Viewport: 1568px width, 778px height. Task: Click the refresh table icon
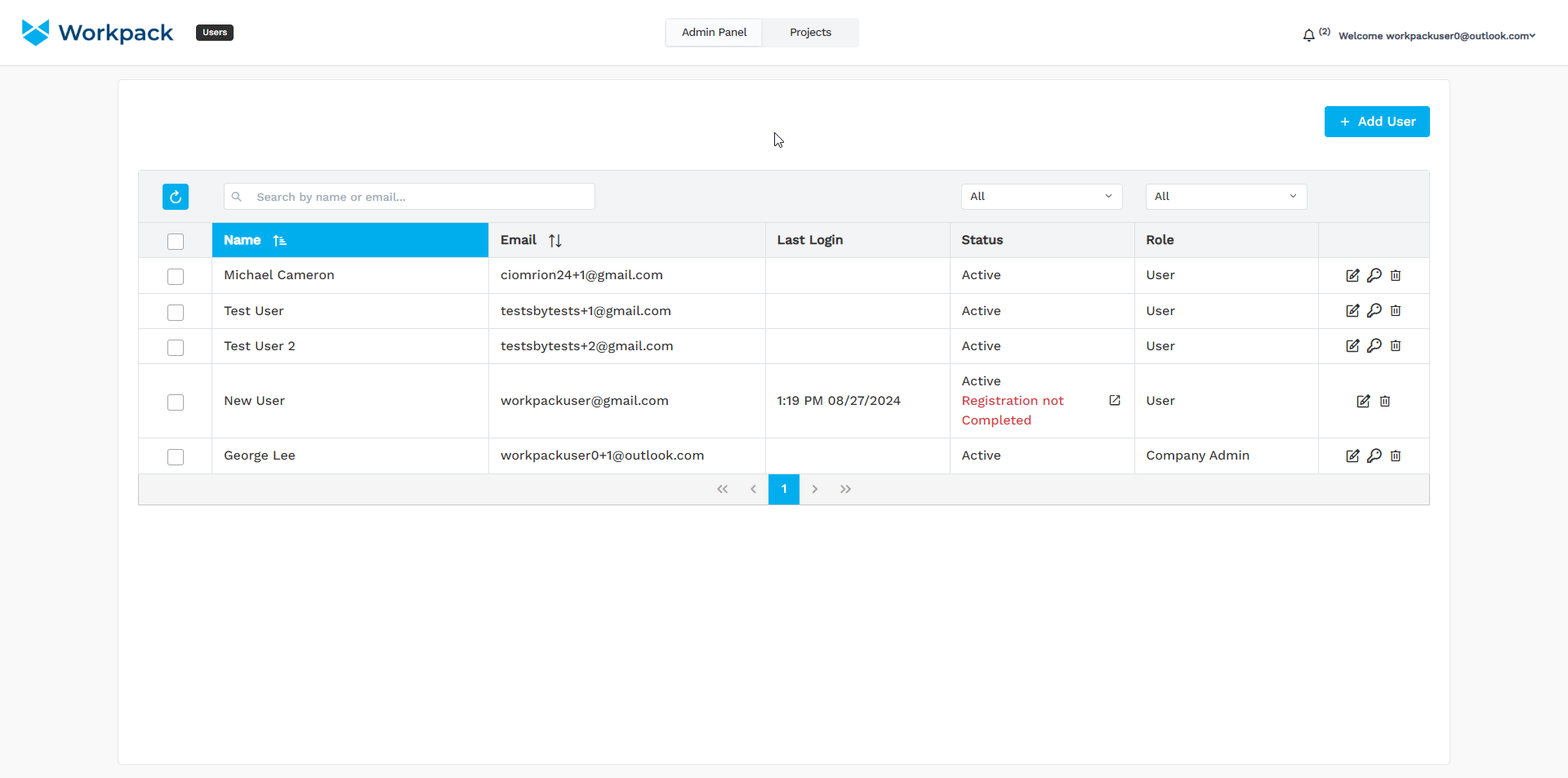pyautogui.click(x=176, y=197)
